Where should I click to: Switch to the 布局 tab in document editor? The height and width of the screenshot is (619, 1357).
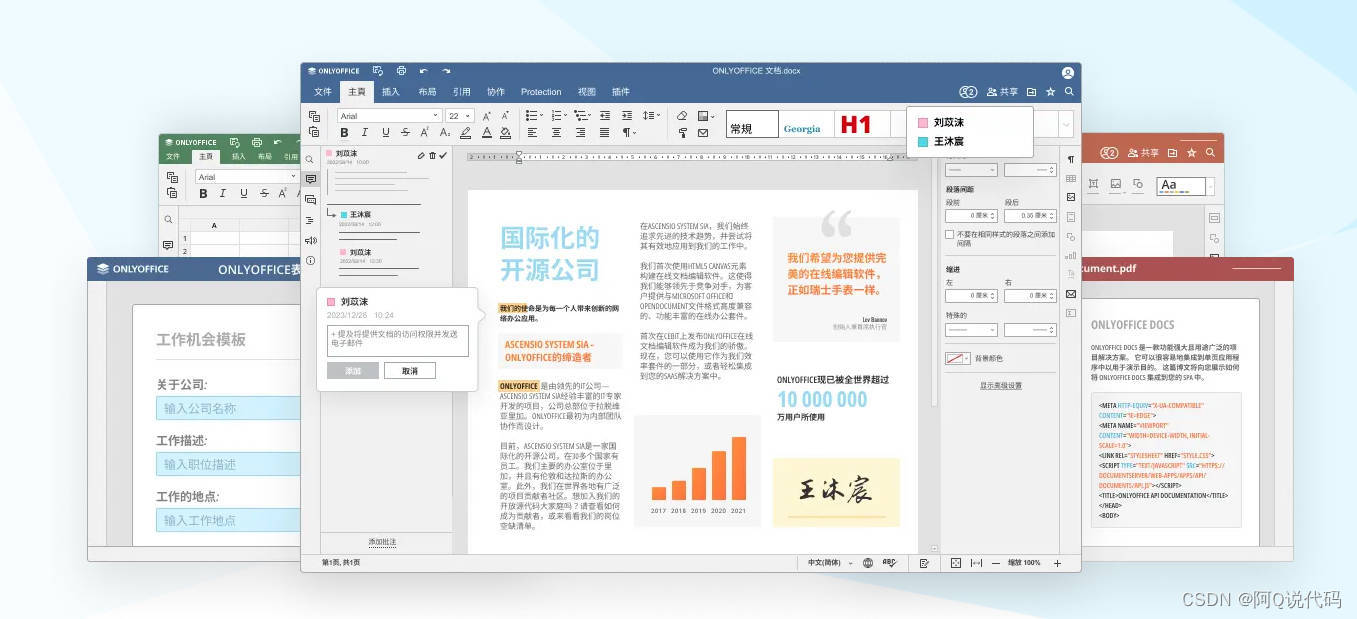click(x=427, y=92)
